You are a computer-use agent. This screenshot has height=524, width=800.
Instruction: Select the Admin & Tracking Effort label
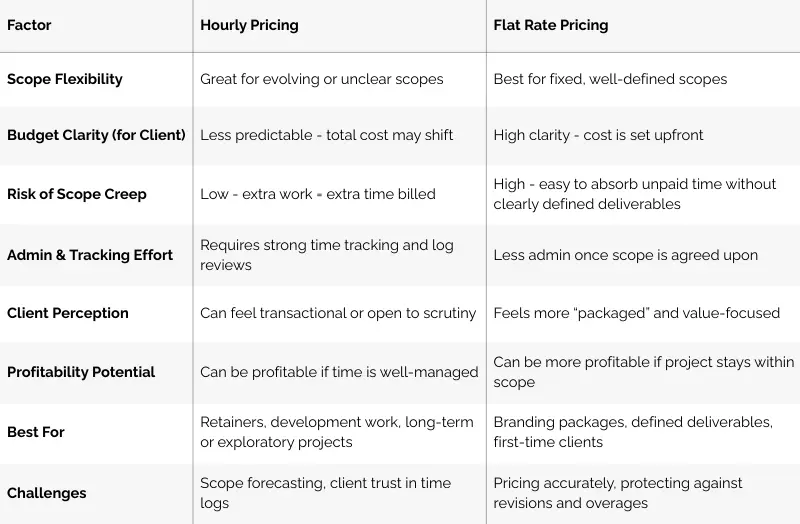(x=90, y=255)
